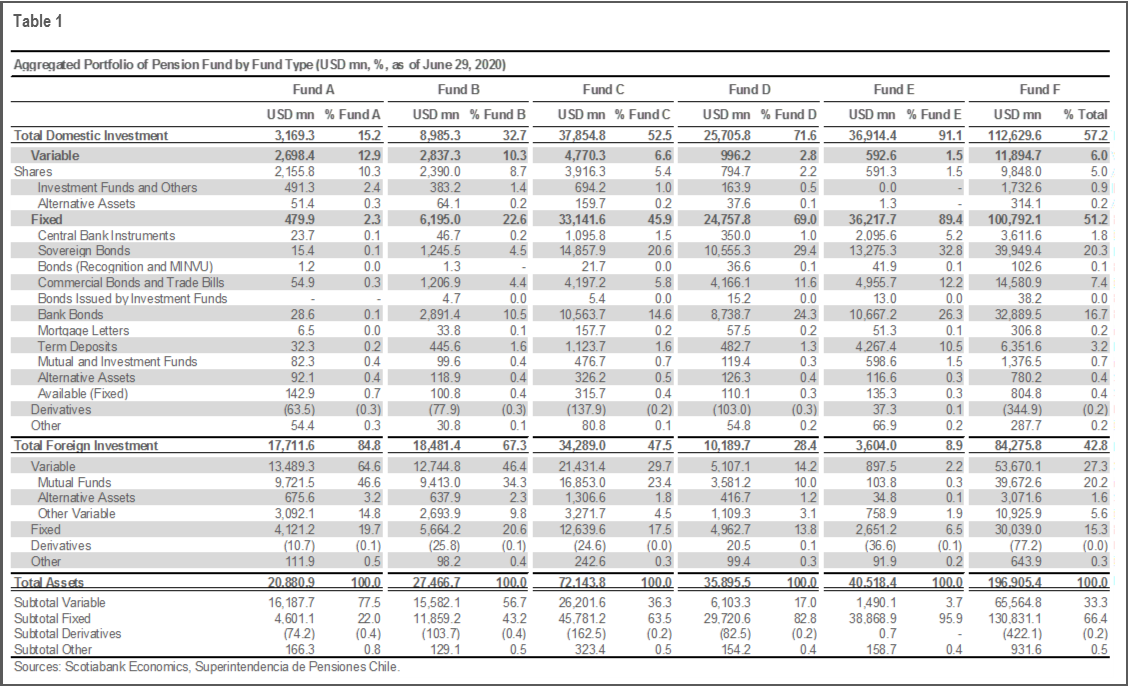Screen dimensions: 1128x687
Task: Select the 'Term Deposits' row label
Action: pyautogui.click(x=77, y=346)
